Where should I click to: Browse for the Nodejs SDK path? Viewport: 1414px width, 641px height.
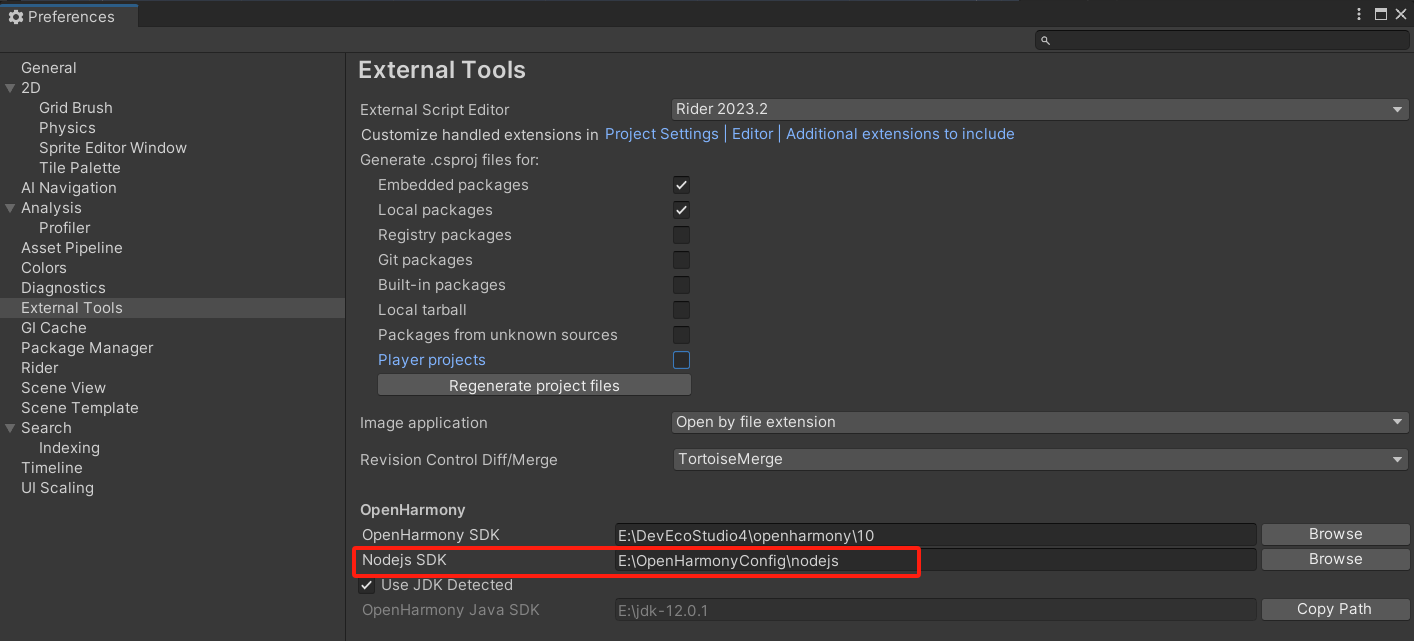pos(1335,559)
